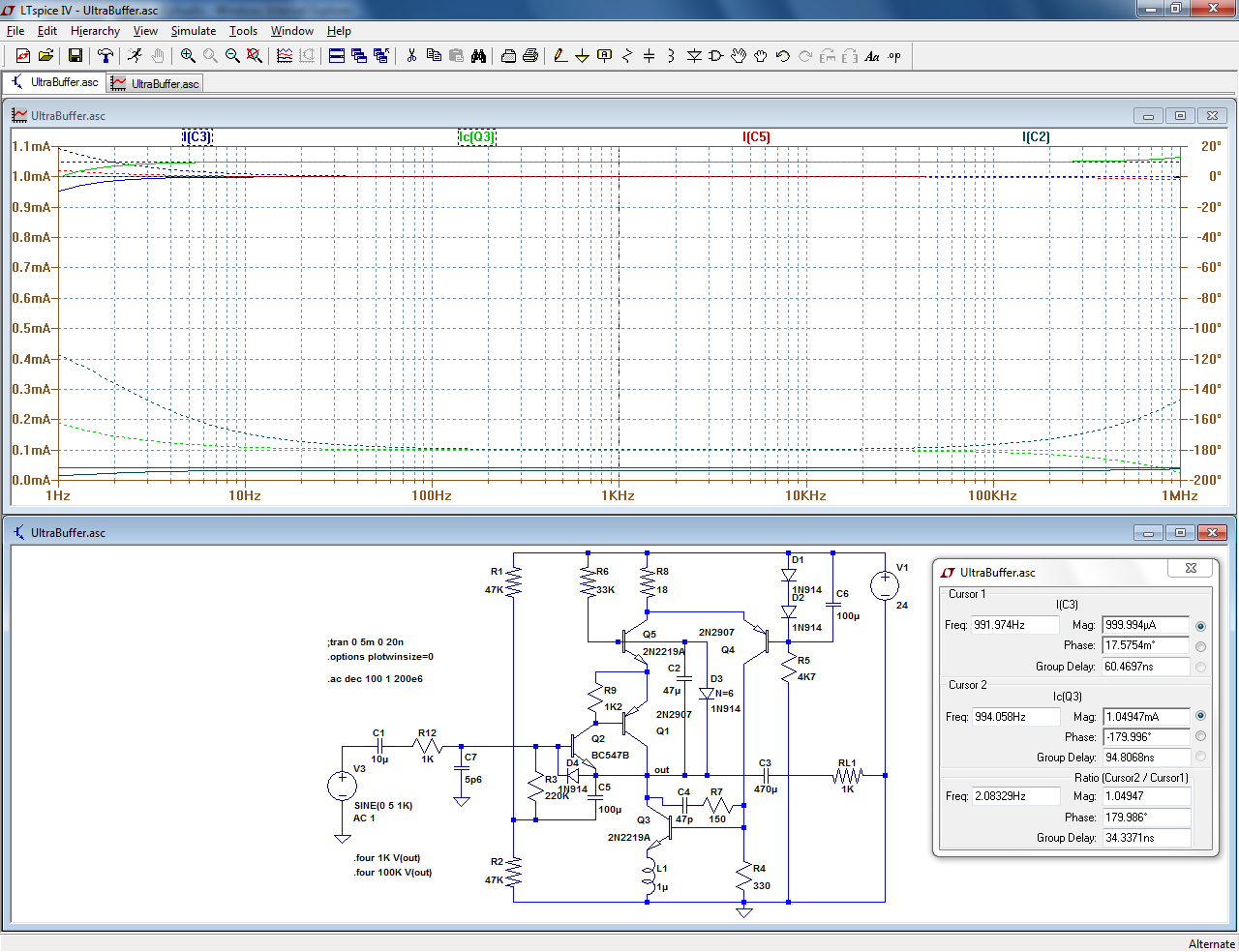Place an Inductor component tool
This screenshot has height=952, width=1239.
pyautogui.click(x=672, y=56)
